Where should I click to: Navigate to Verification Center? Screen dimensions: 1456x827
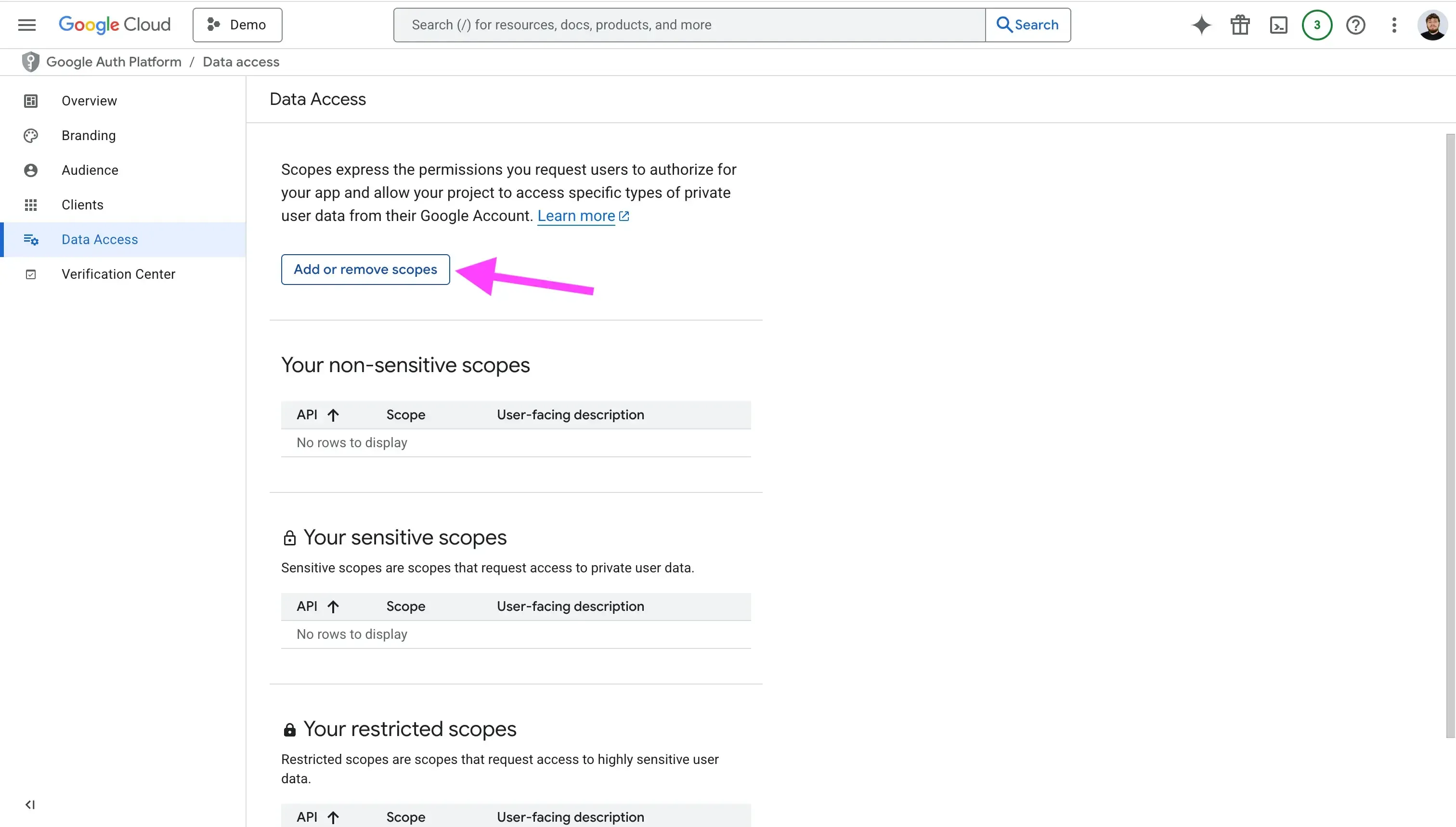click(118, 274)
